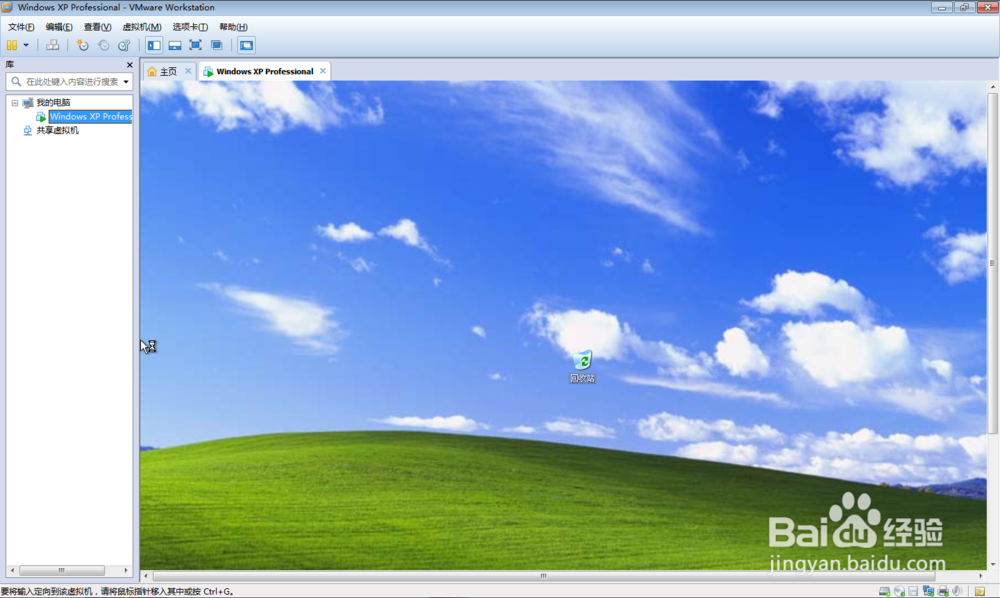Revert to the previous snapshot
1000x598 pixels.
coord(103,45)
